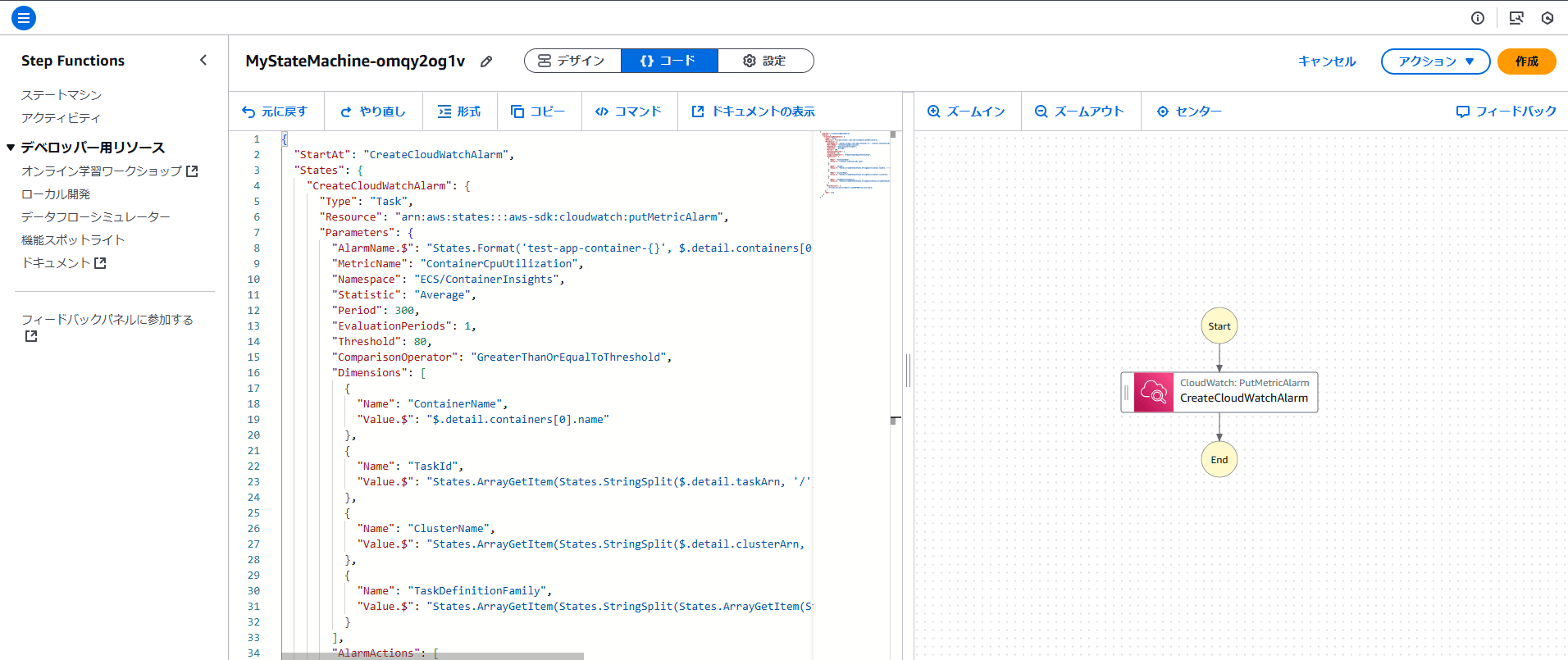The width and height of the screenshot is (1568, 660).
Task: Open the アクション dropdown
Action: pyautogui.click(x=1435, y=61)
